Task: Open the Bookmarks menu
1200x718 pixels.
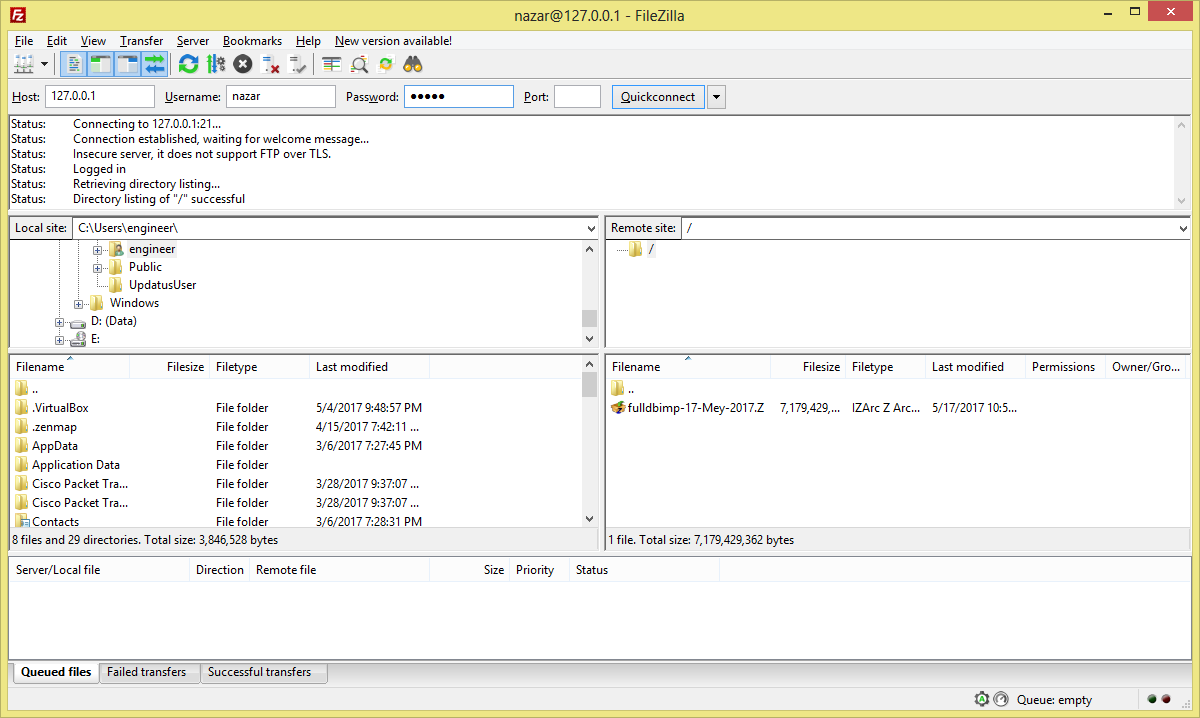Action: point(252,41)
